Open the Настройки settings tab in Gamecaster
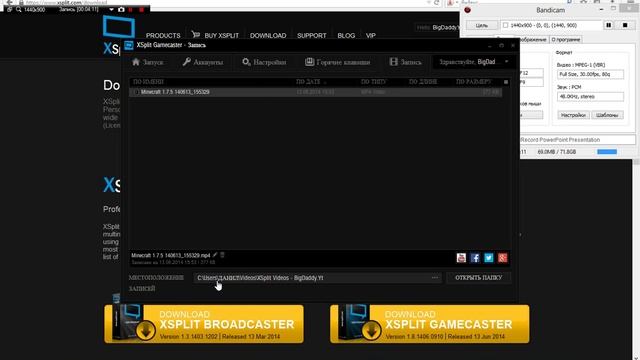The height and width of the screenshot is (360, 640). point(264,62)
